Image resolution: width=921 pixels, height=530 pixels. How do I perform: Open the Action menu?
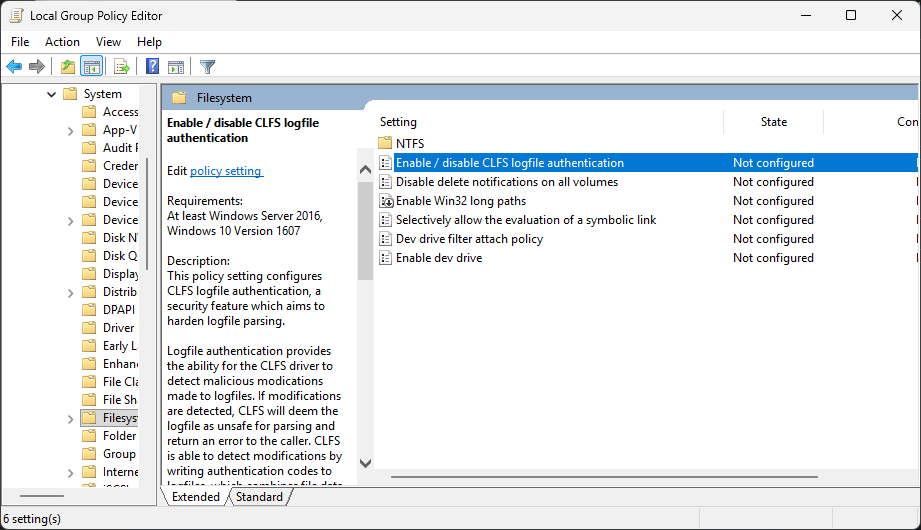tap(62, 42)
